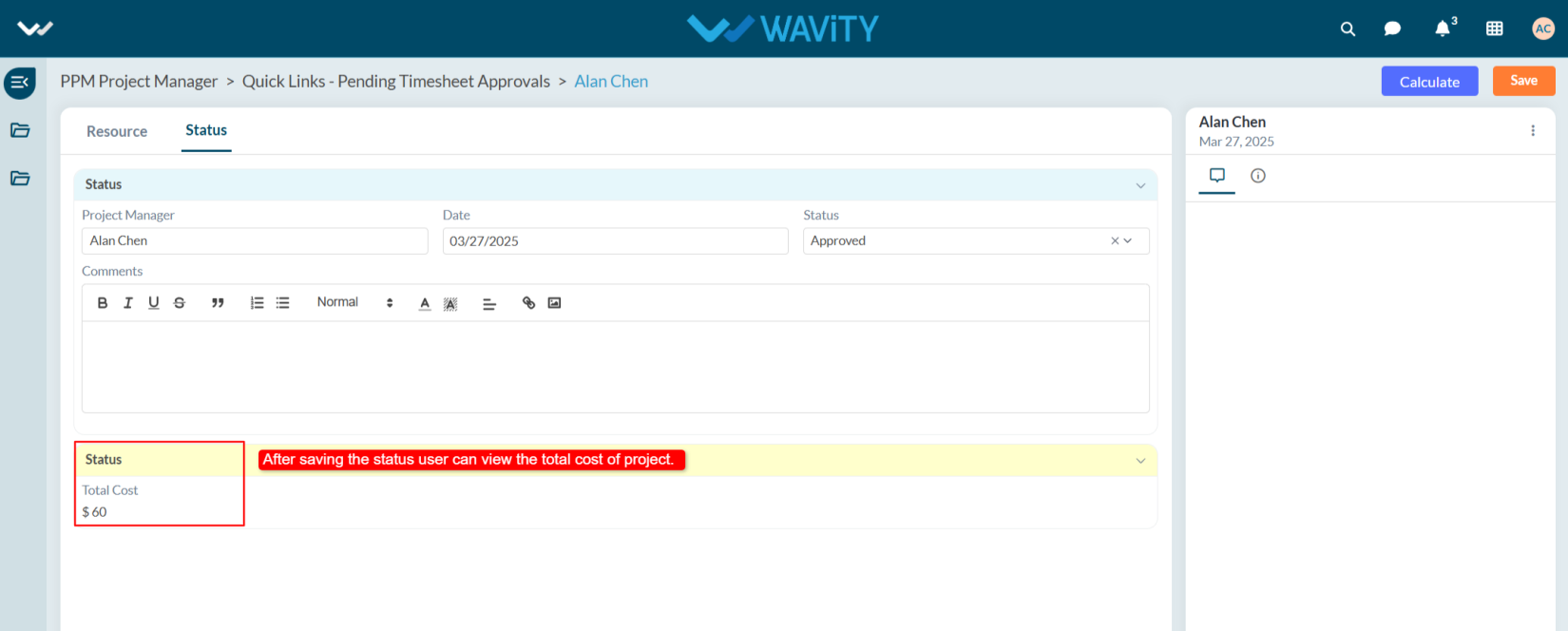This screenshot has height=631, width=1568.
Task: Clear the Approved status selection
Action: (1115, 241)
